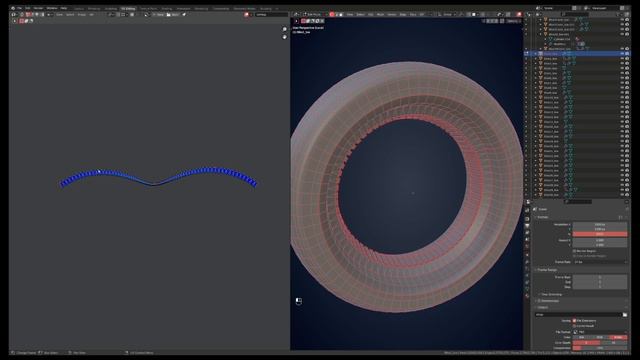
Task: Click the pan hand gizmo in UV editor
Action: pyautogui.click(x=284, y=37)
